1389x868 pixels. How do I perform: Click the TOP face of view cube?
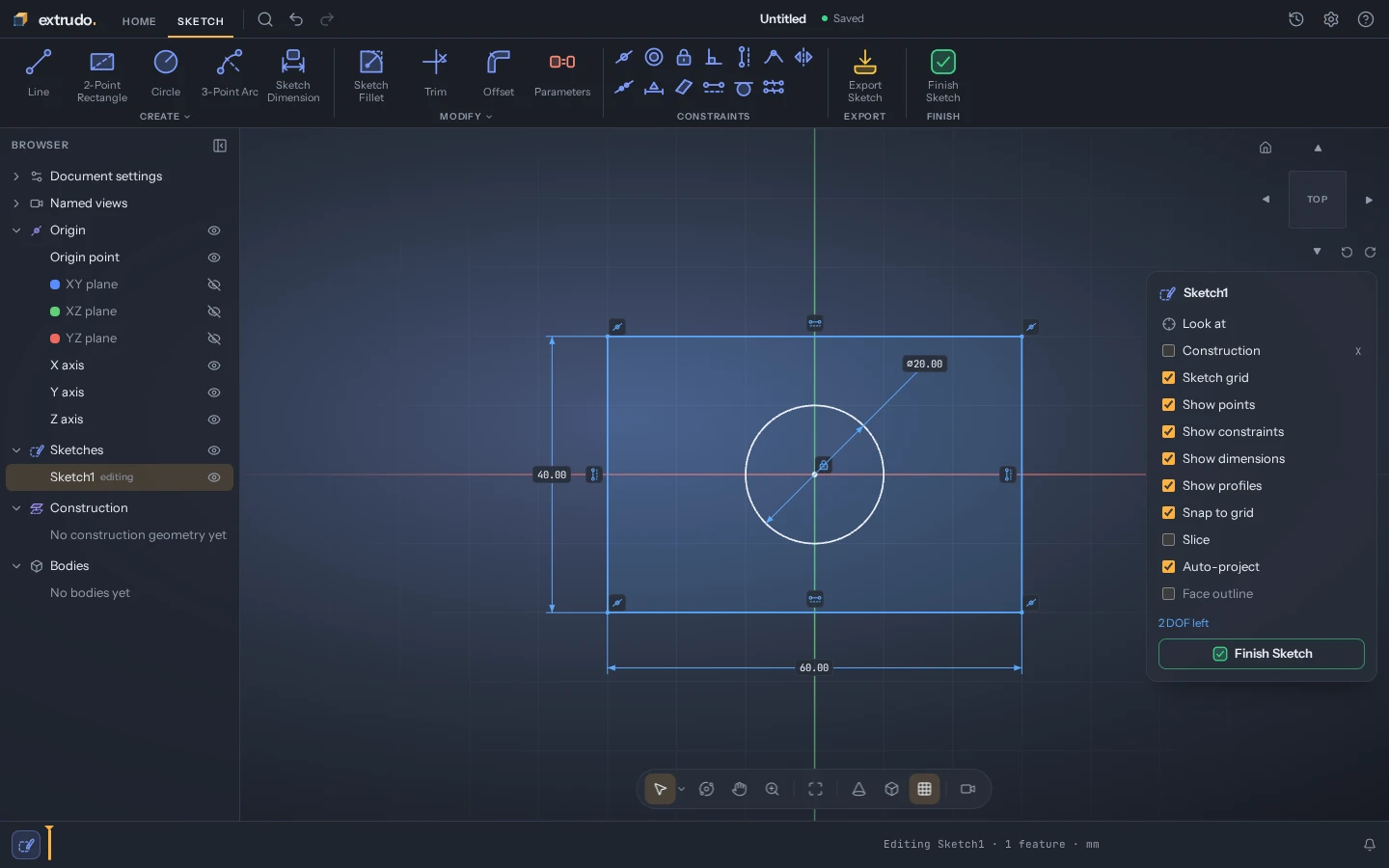pyautogui.click(x=1318, y=200)
